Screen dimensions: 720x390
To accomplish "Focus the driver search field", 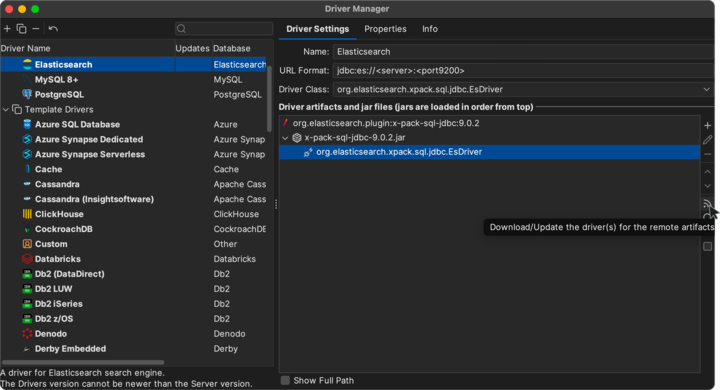I will click(224, 29).
